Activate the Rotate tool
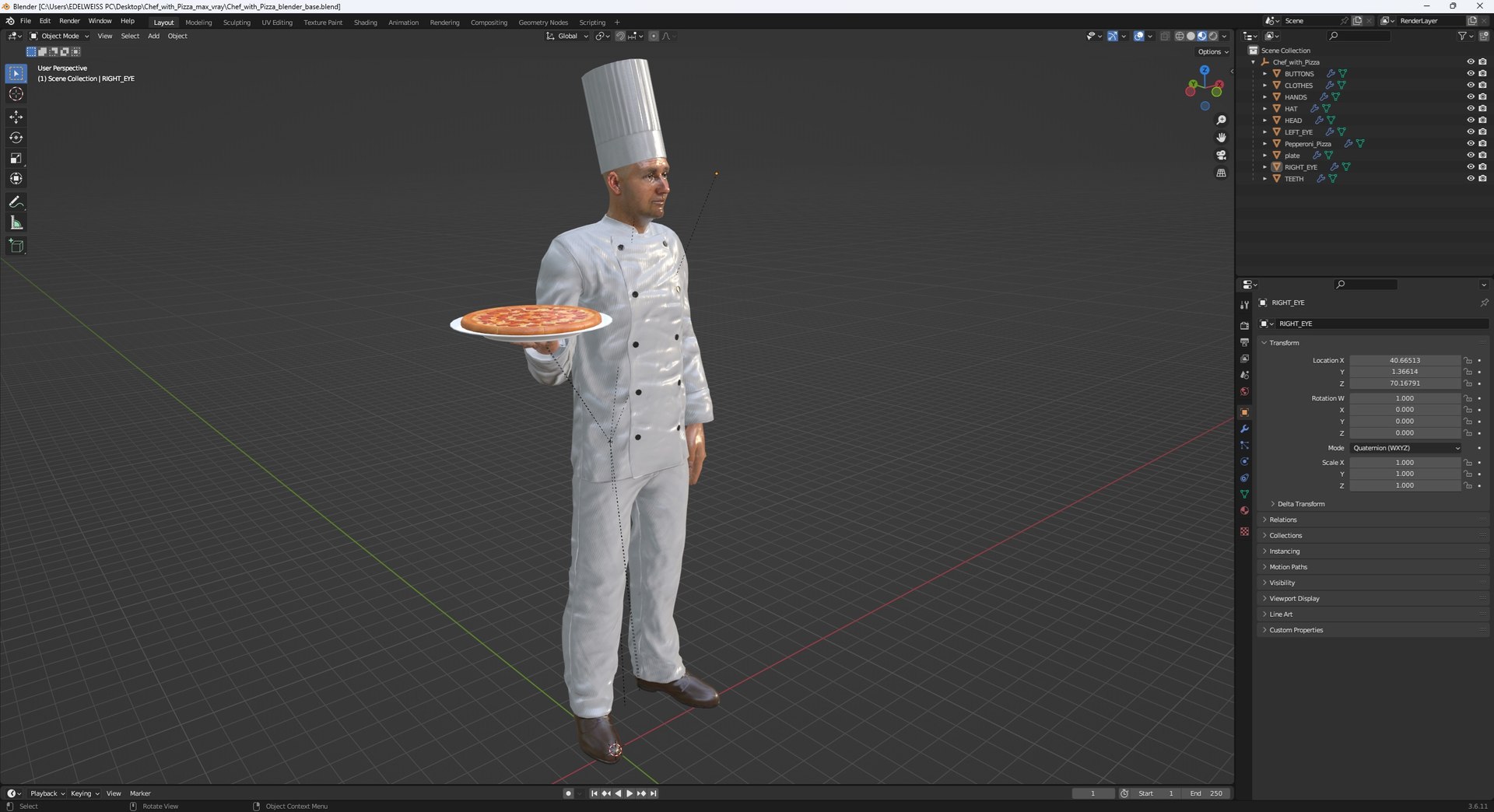 click(16, 138)
